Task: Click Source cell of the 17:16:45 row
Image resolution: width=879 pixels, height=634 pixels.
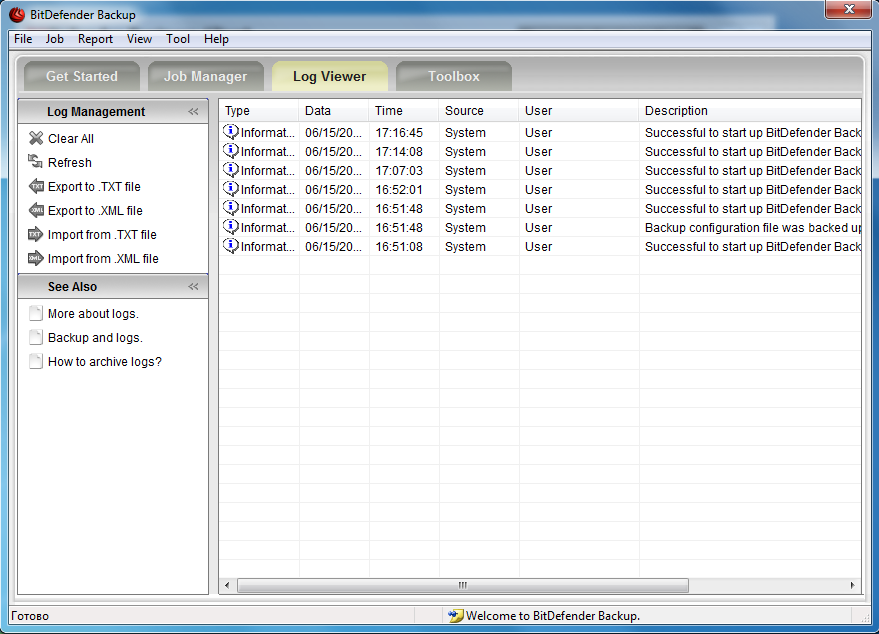Action: [465, 133]
